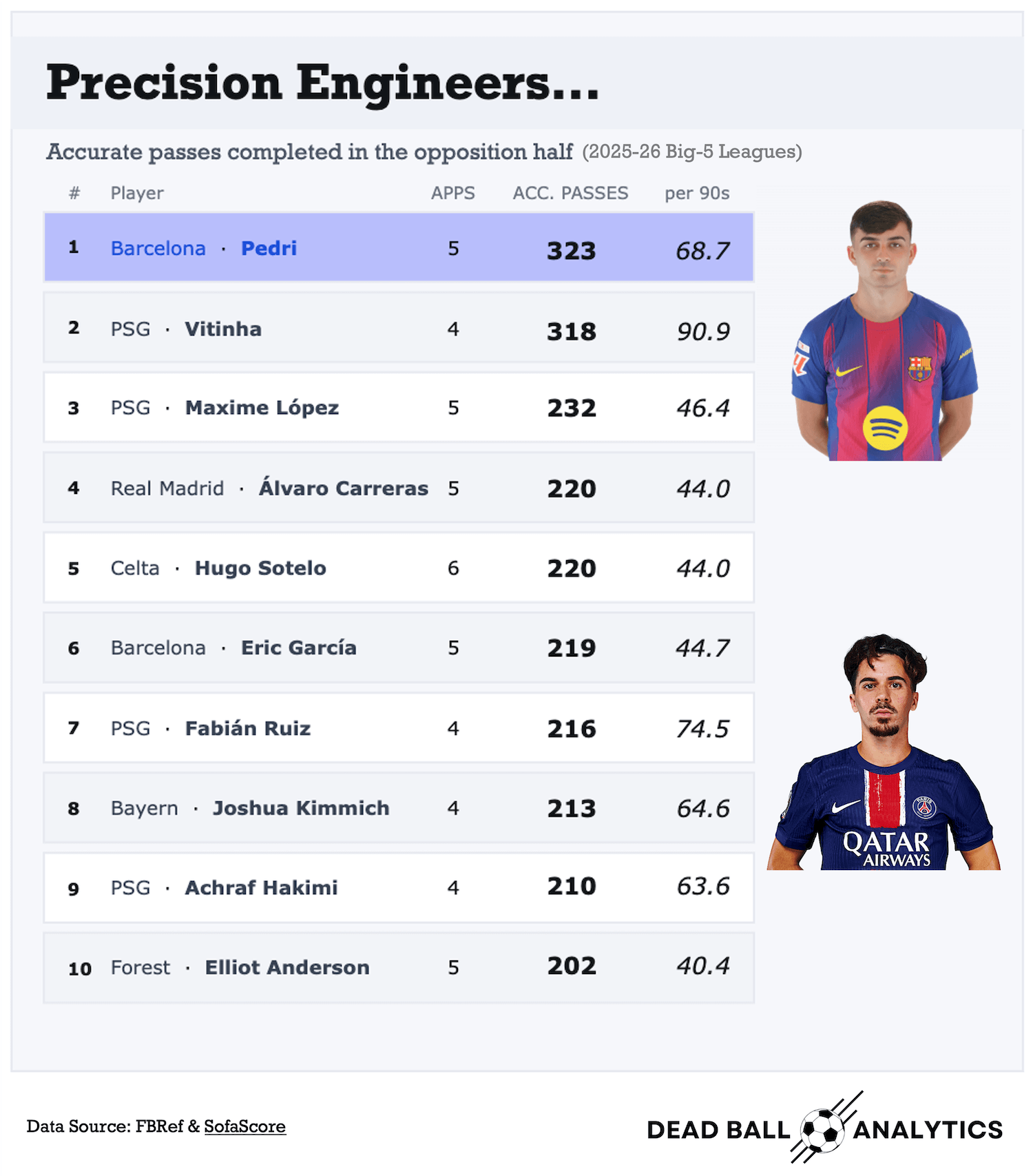Image resolution: width=1033 pixels, height=1176 pixels.
Task: Click the soccer ball logo icon
Action: [x=822, y=1130]
